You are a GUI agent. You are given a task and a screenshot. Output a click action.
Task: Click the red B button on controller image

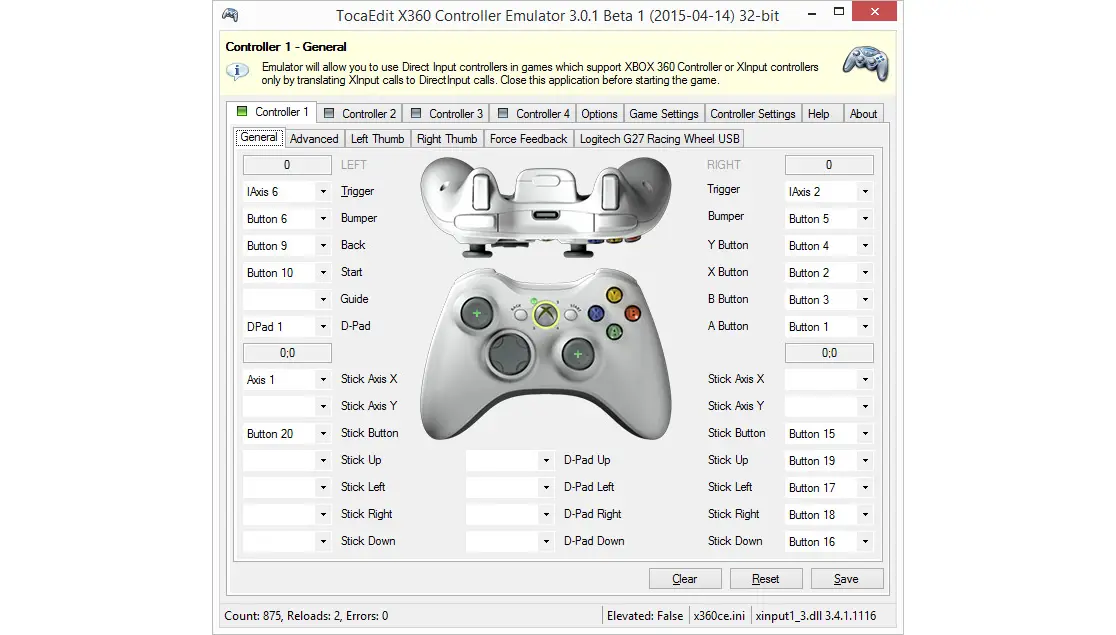pos(632,313)
